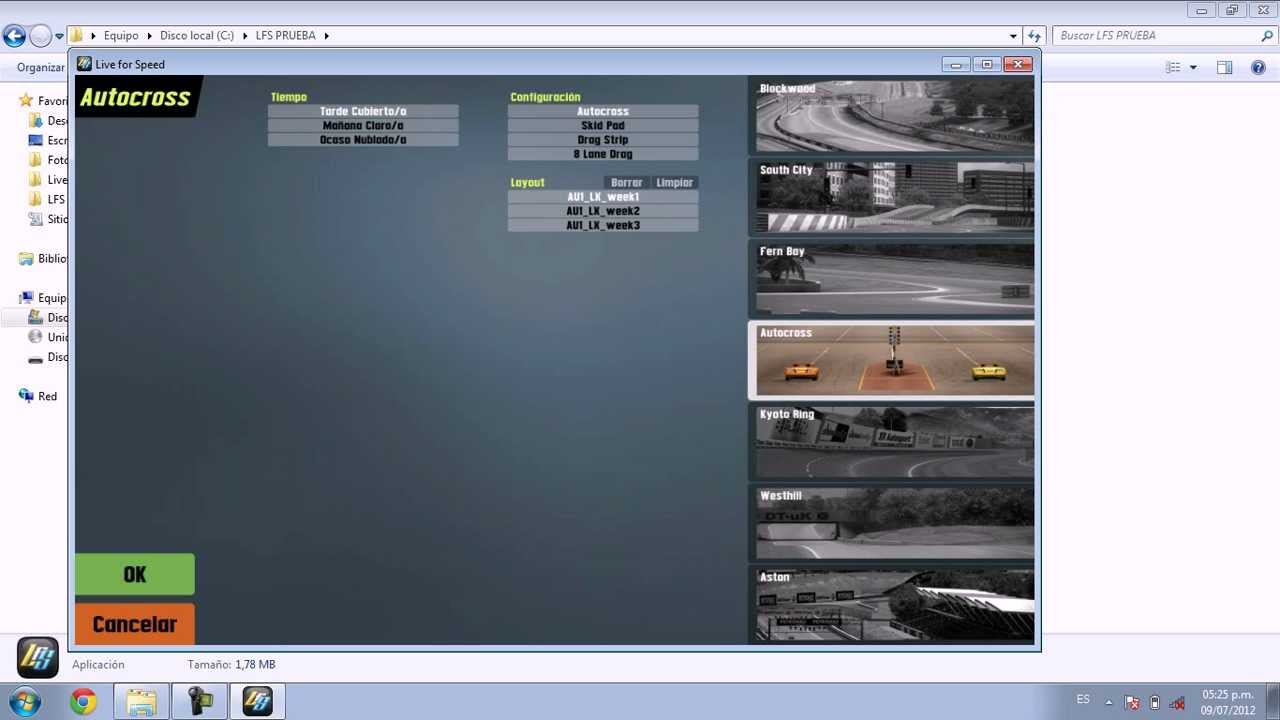
Task: Click the Explorer back navigation arrow
Action: [x=14, y=36]
